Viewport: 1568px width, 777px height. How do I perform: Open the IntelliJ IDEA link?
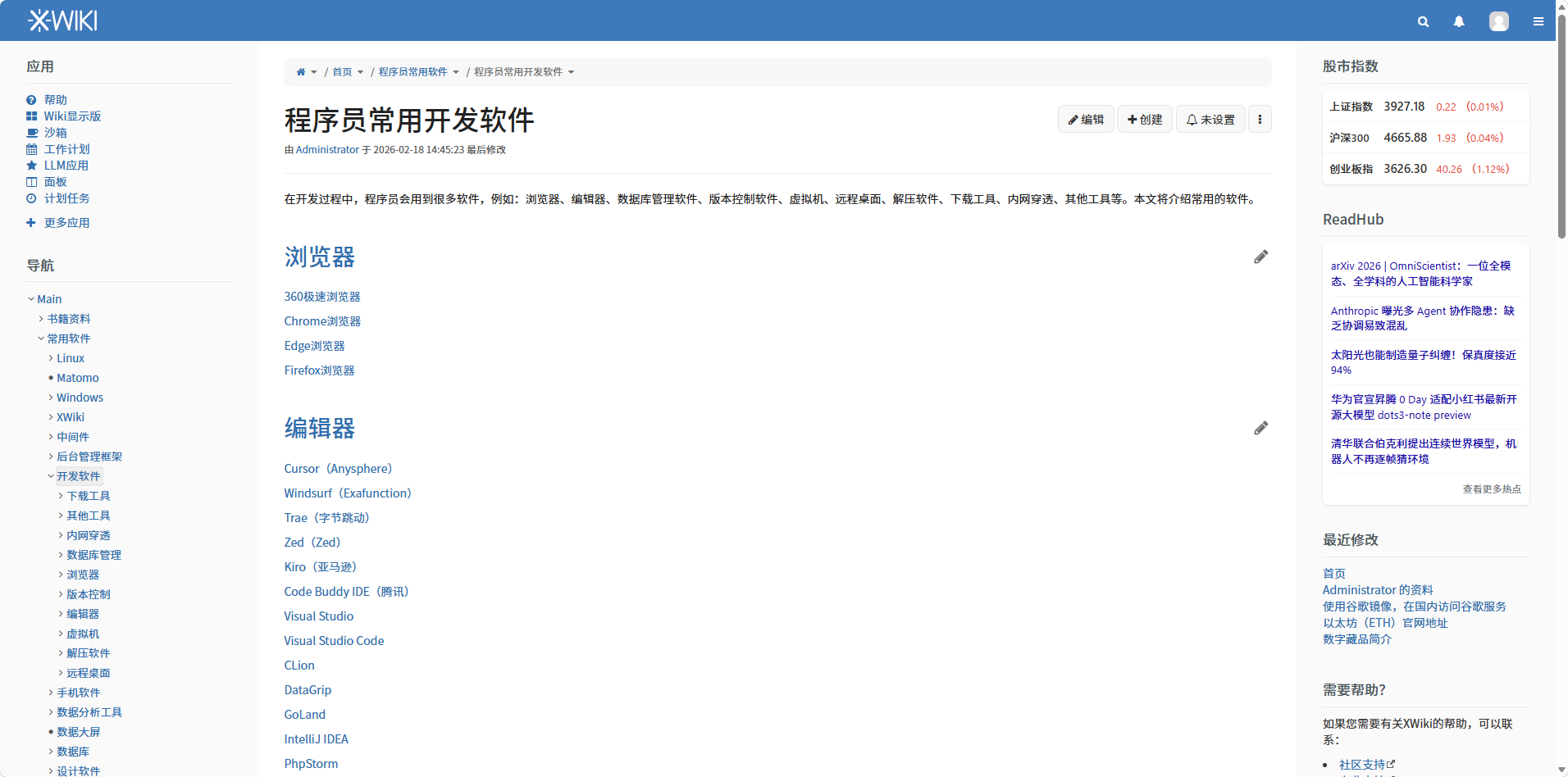tap(316, 739)
